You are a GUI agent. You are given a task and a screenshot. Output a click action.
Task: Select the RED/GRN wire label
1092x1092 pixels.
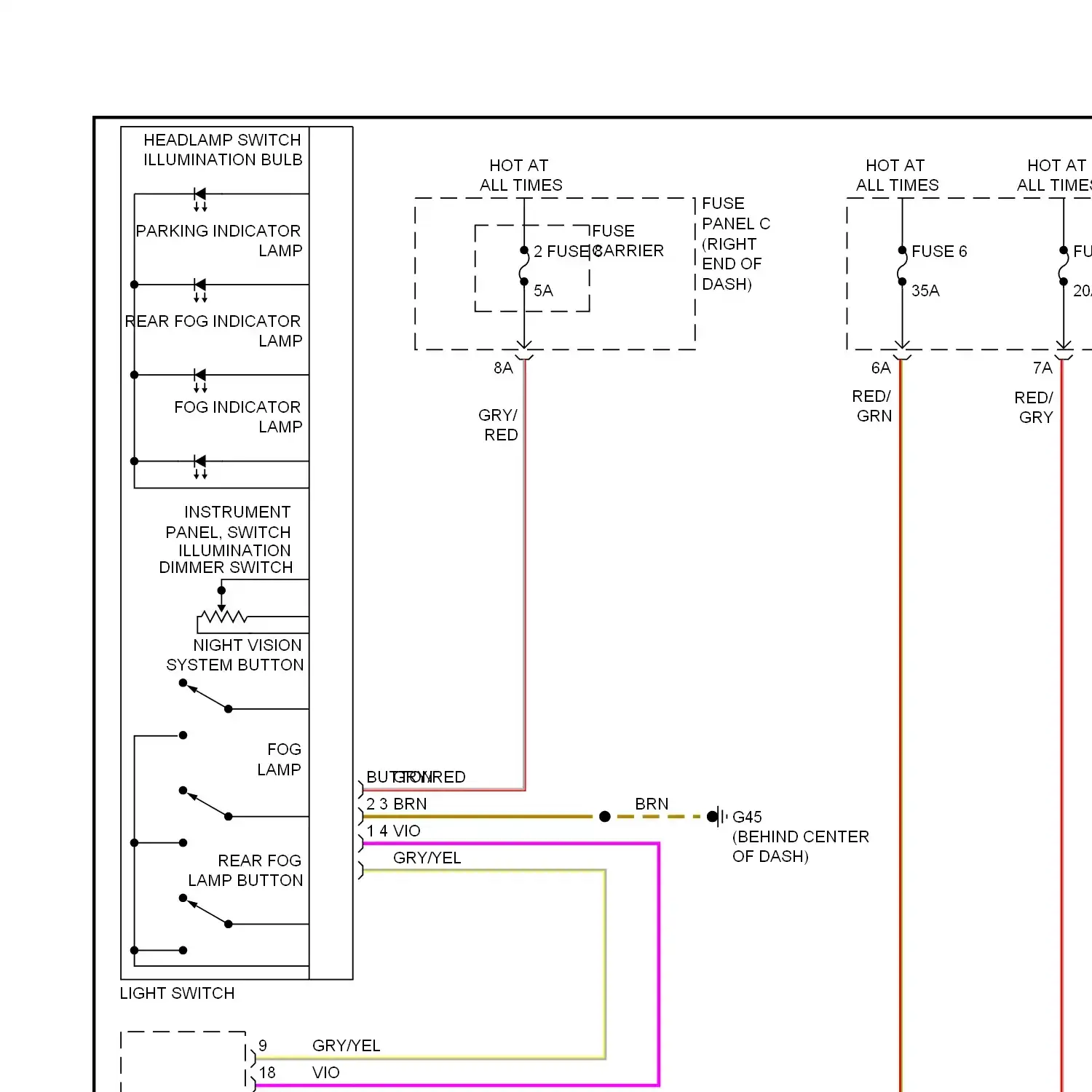pyautogui.click(x=872, y=405)
